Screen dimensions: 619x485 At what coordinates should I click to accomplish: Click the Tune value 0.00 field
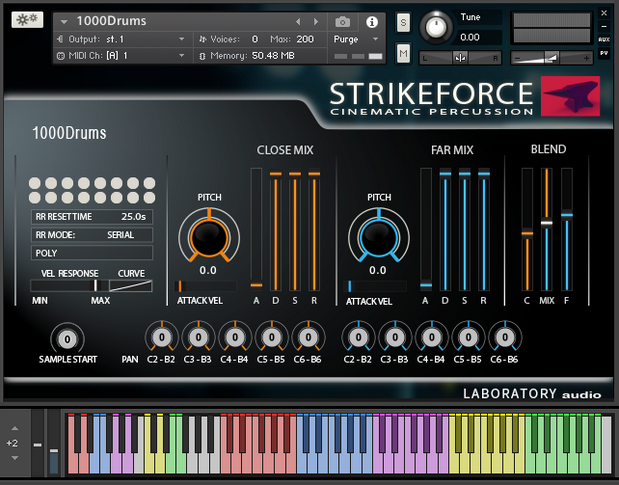coord(480,37)
